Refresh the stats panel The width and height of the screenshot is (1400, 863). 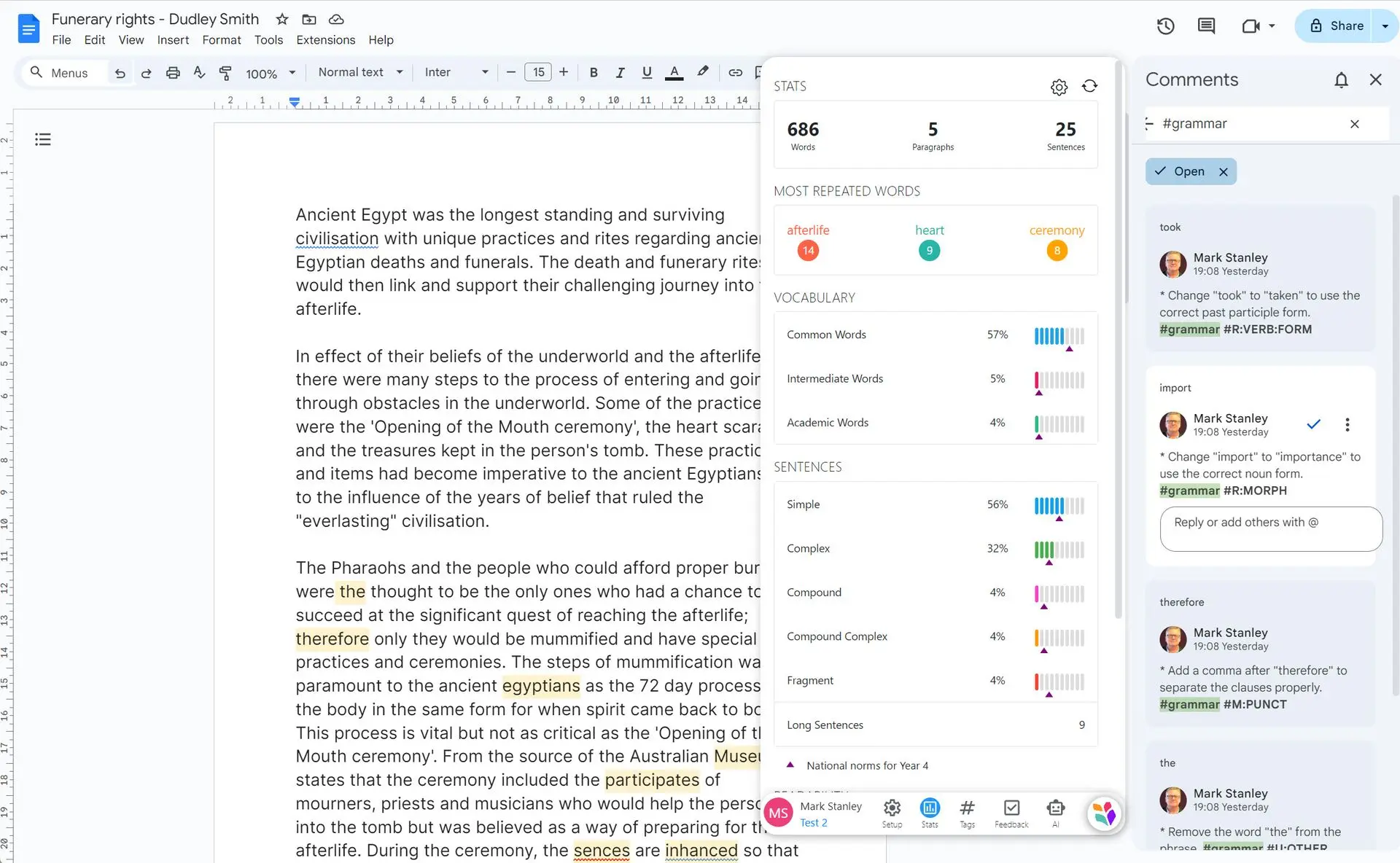tap(1089, 86)
